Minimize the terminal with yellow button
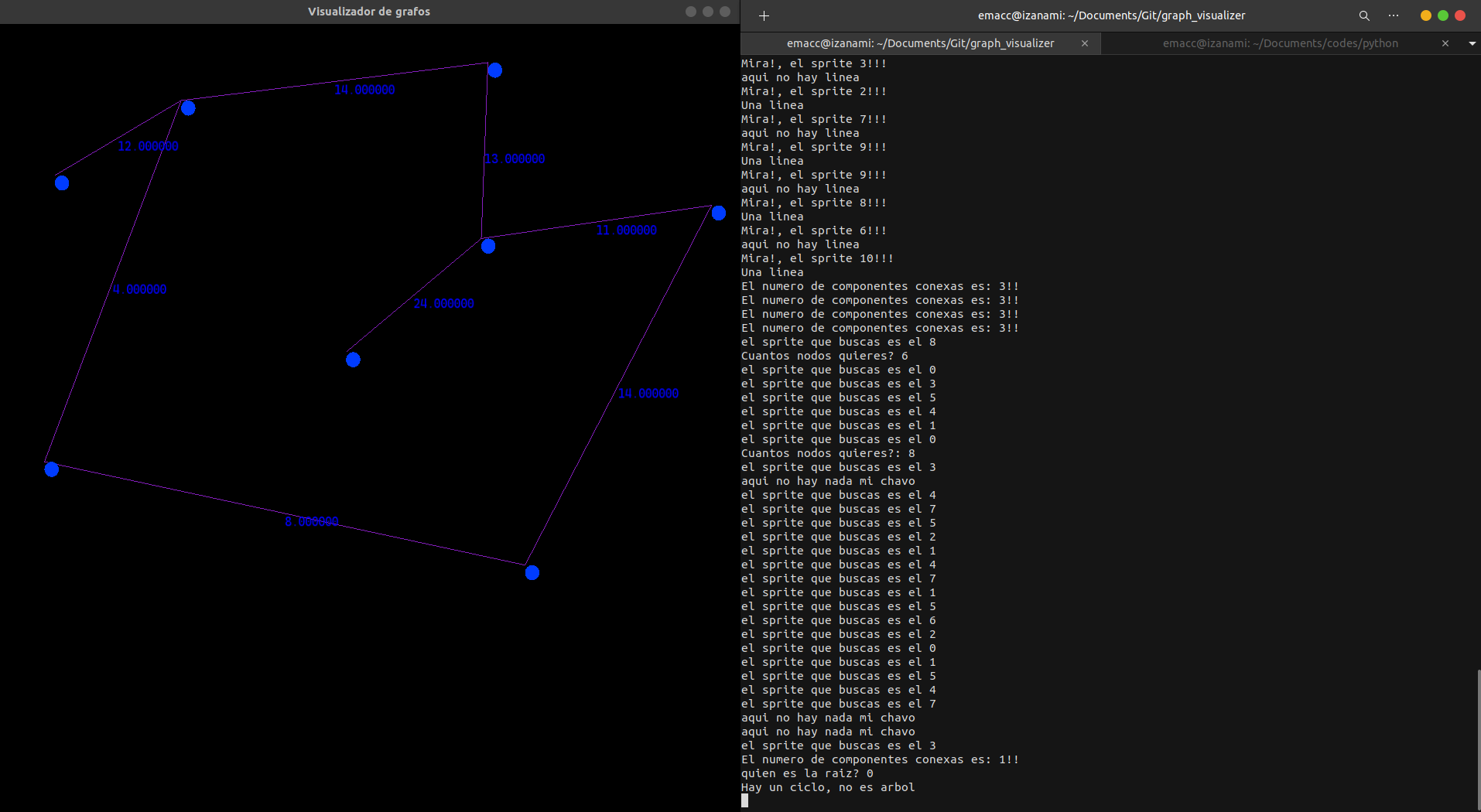This screenshot has width=1481, height=812. coord(1426,15)
